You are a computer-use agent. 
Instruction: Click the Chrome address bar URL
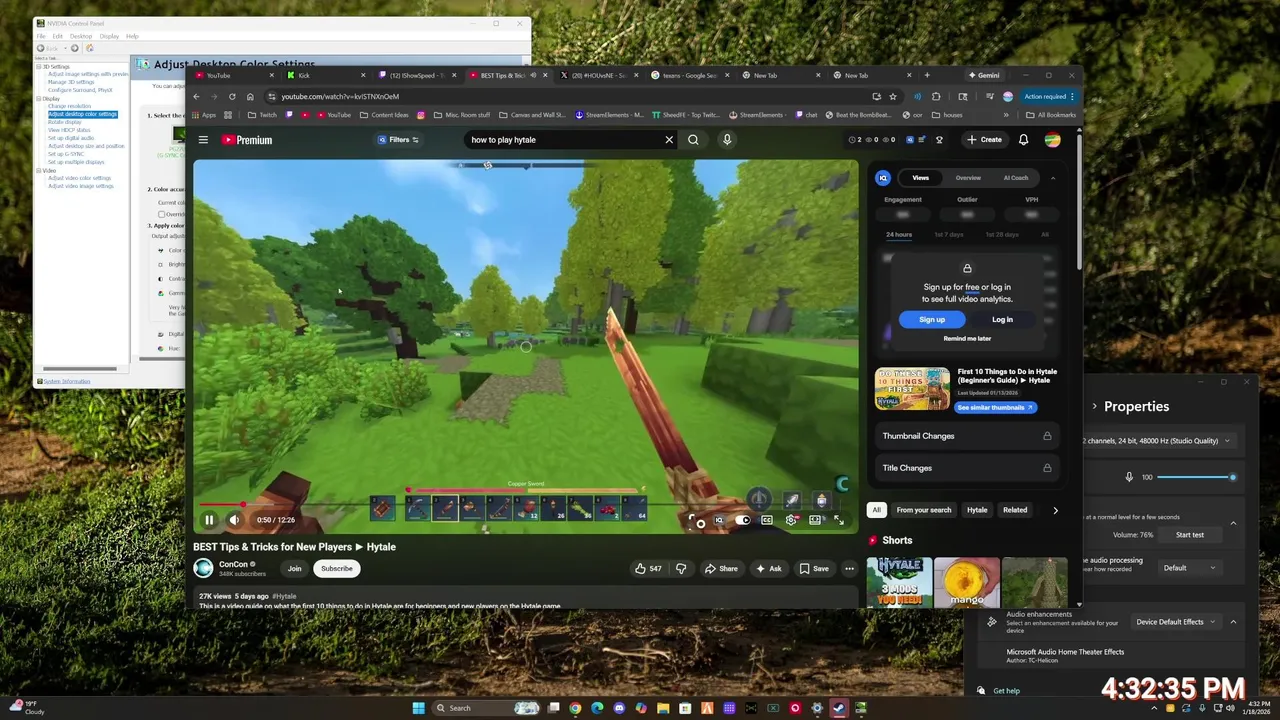[x=340, y=96]
